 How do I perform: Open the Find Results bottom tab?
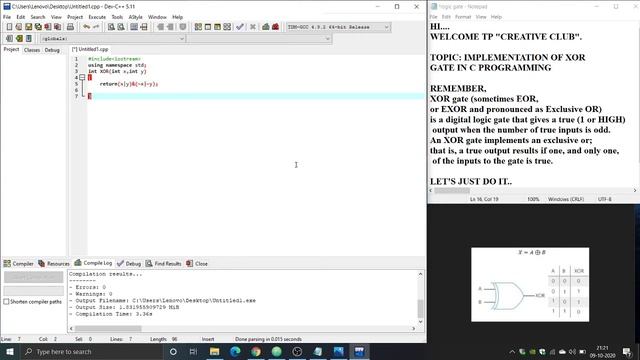[164, 264]
